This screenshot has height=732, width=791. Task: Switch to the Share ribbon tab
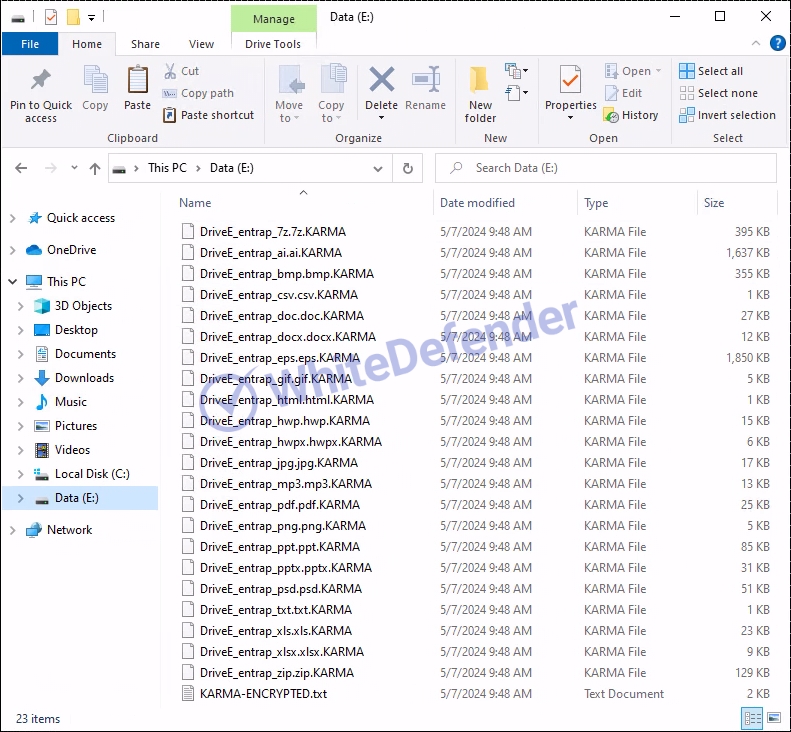pos(145,44)
